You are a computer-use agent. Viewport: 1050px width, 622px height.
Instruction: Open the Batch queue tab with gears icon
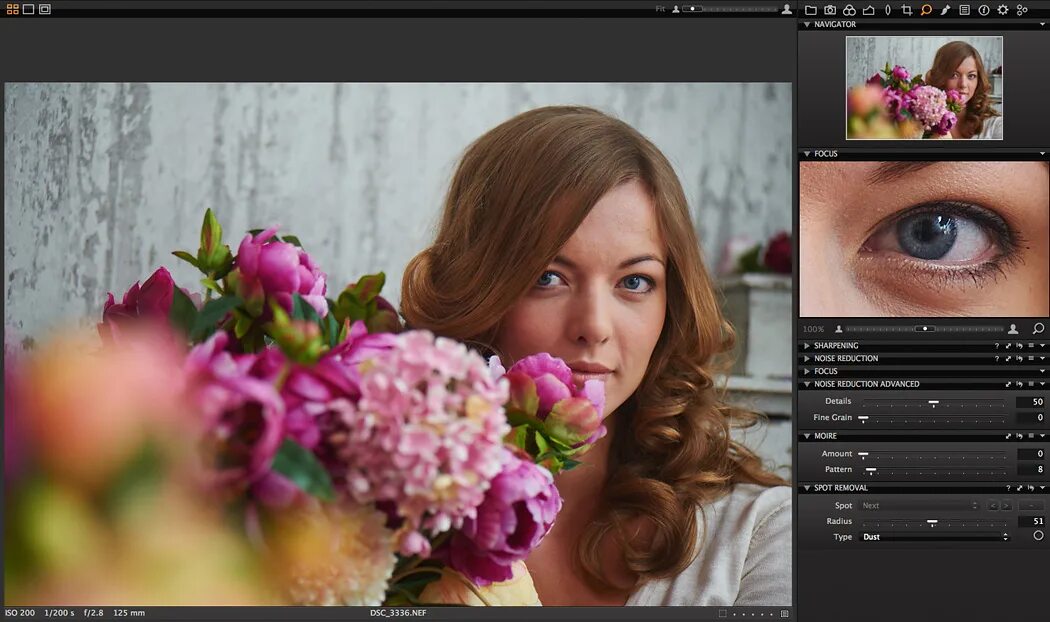point(1022,10)
